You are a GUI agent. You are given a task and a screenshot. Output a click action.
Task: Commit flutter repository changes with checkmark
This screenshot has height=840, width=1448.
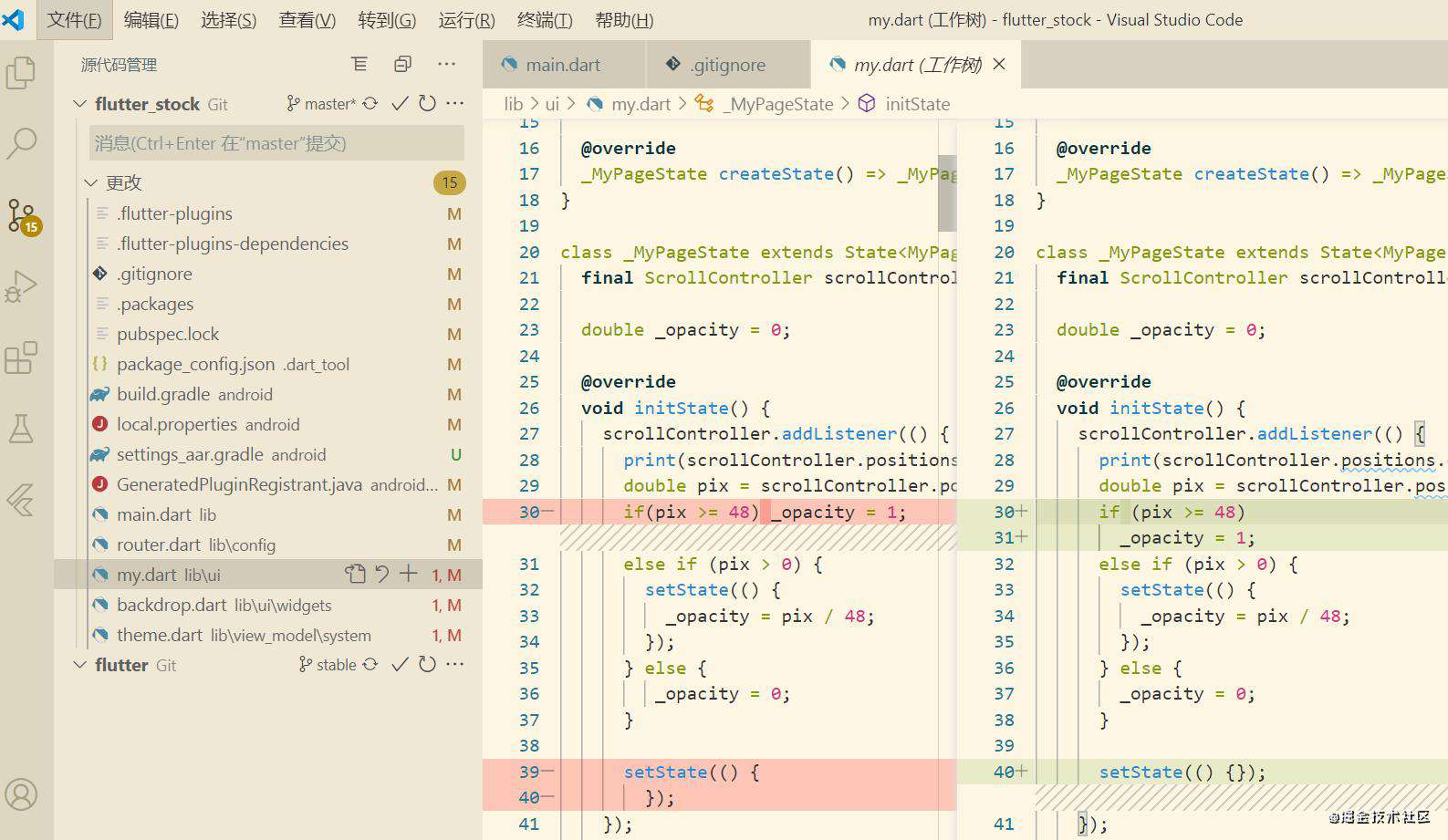point(400,665)
